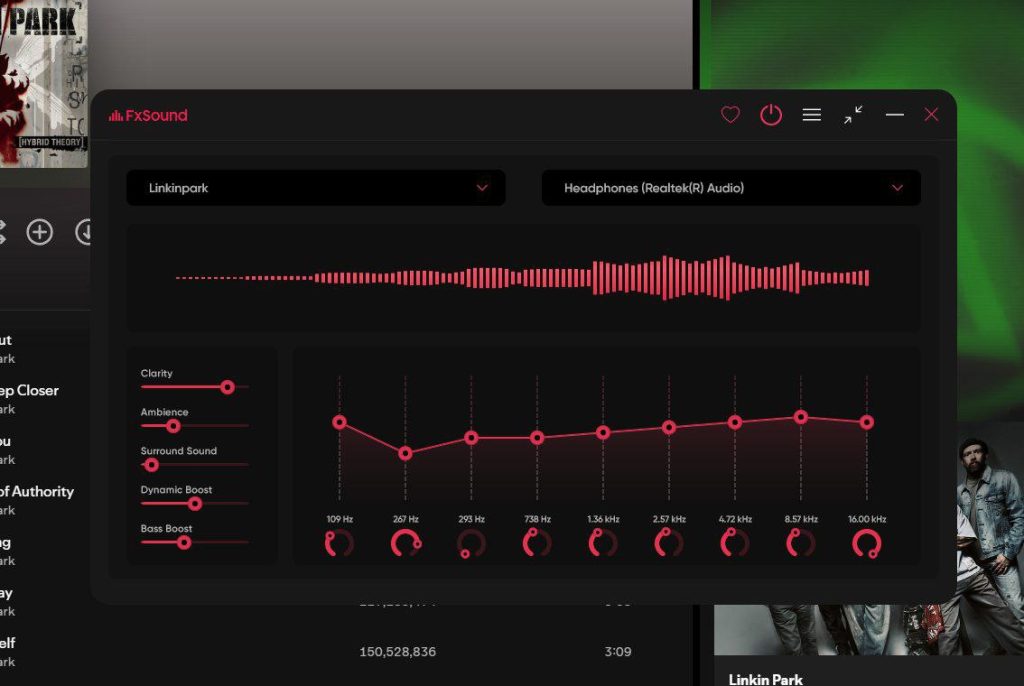This screenshot has width=1024, height=686.
Task: Click the 267 Hz frequency knob
Action: pyautogui.click(x=405, y=543)
